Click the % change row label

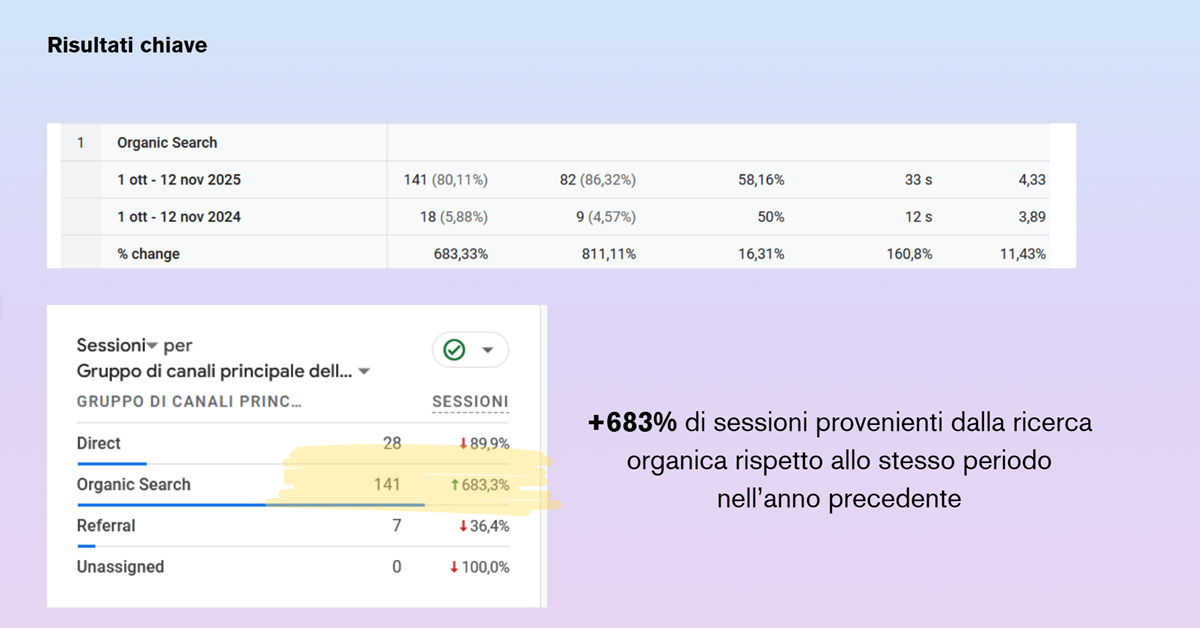148,254
